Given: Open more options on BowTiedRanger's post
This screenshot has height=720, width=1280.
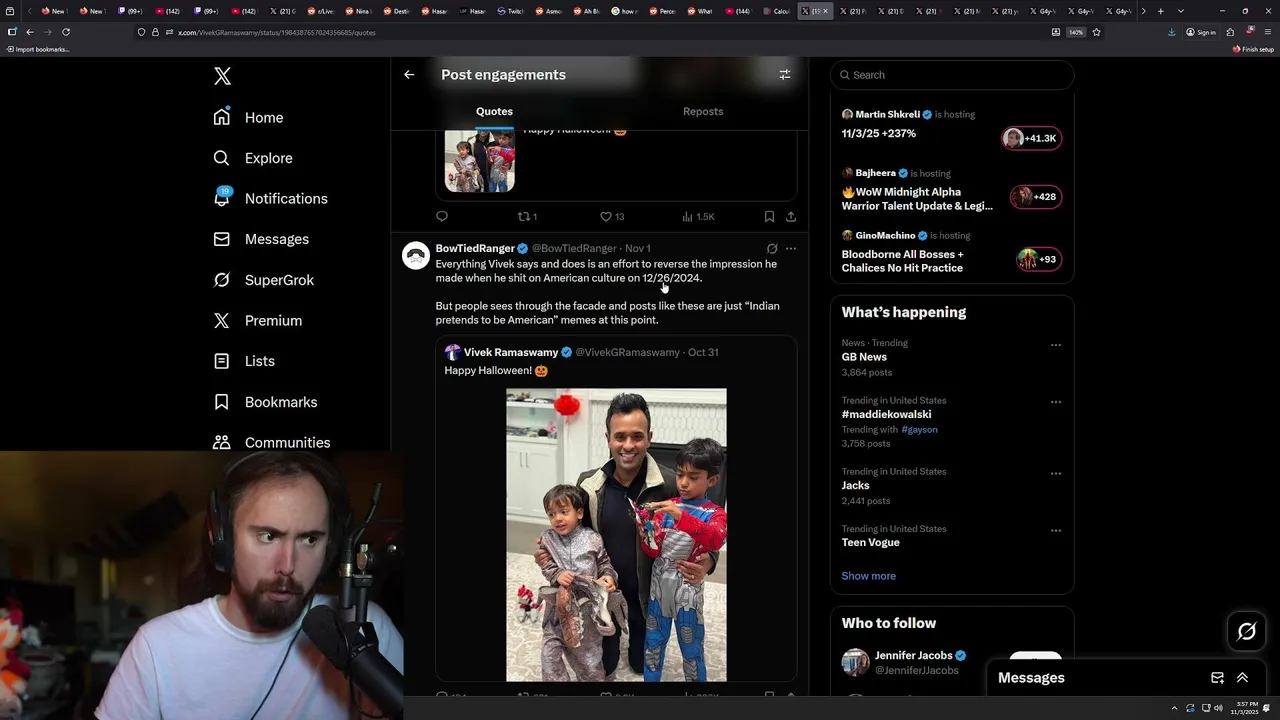Looking at the screenshot, I should (x=791, y=248).
